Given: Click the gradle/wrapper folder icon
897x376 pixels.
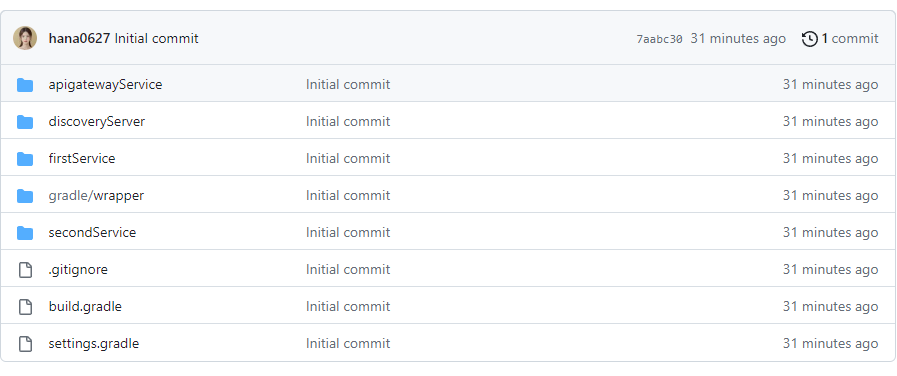Looking at the screenshot, I should pos(25,196).
